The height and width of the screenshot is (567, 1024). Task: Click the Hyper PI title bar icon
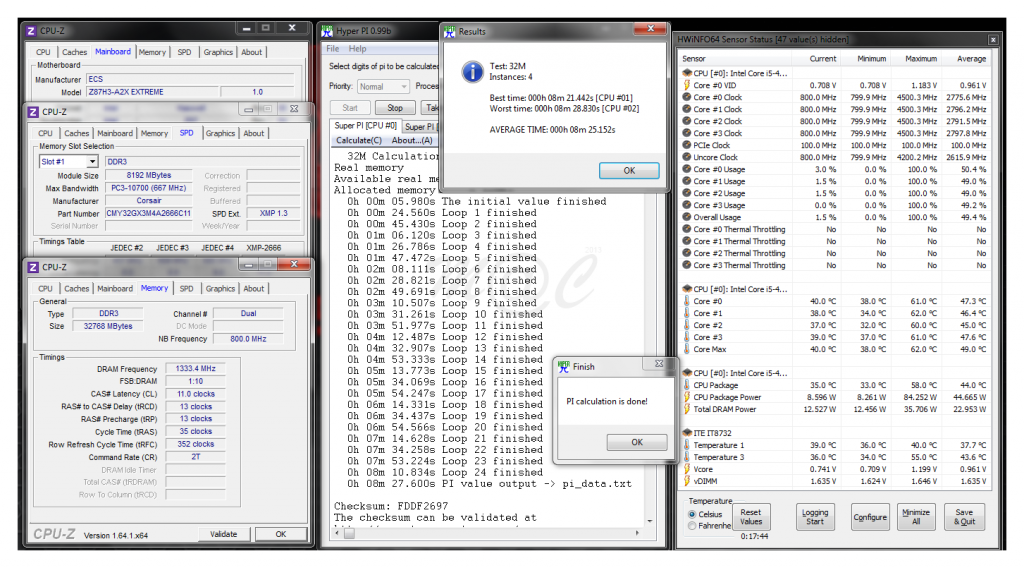pos(328,31)
